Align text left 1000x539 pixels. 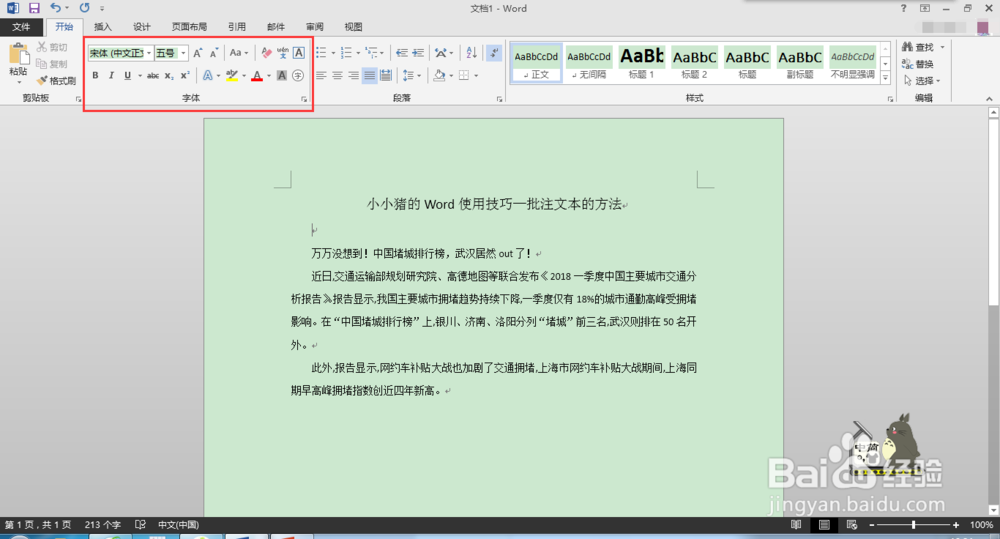click(x=321, y=75)
